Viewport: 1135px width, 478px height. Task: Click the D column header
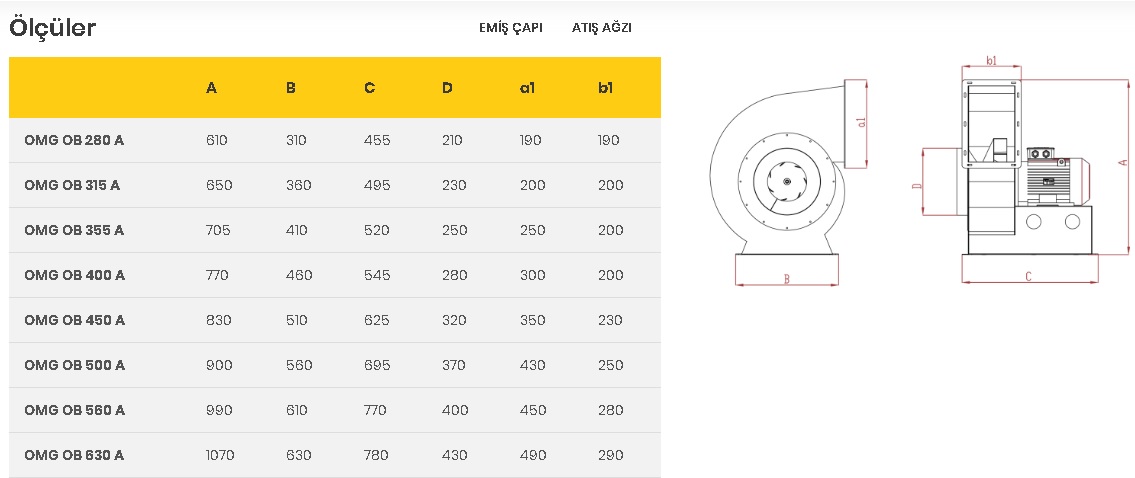447,88
